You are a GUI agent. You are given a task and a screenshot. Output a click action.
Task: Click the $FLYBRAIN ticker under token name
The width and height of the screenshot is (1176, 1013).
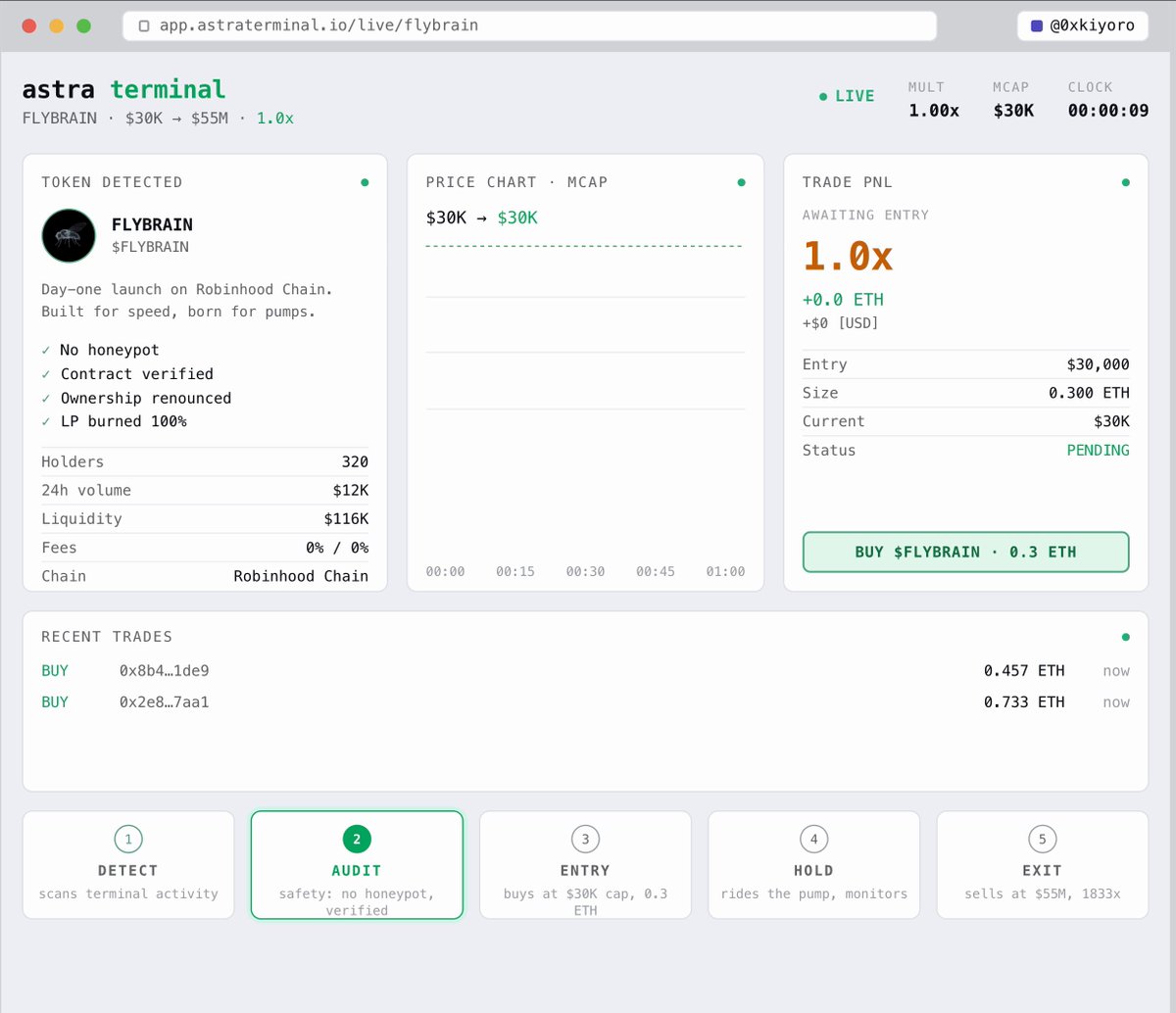pyautogui.click(x=150, y=247)
